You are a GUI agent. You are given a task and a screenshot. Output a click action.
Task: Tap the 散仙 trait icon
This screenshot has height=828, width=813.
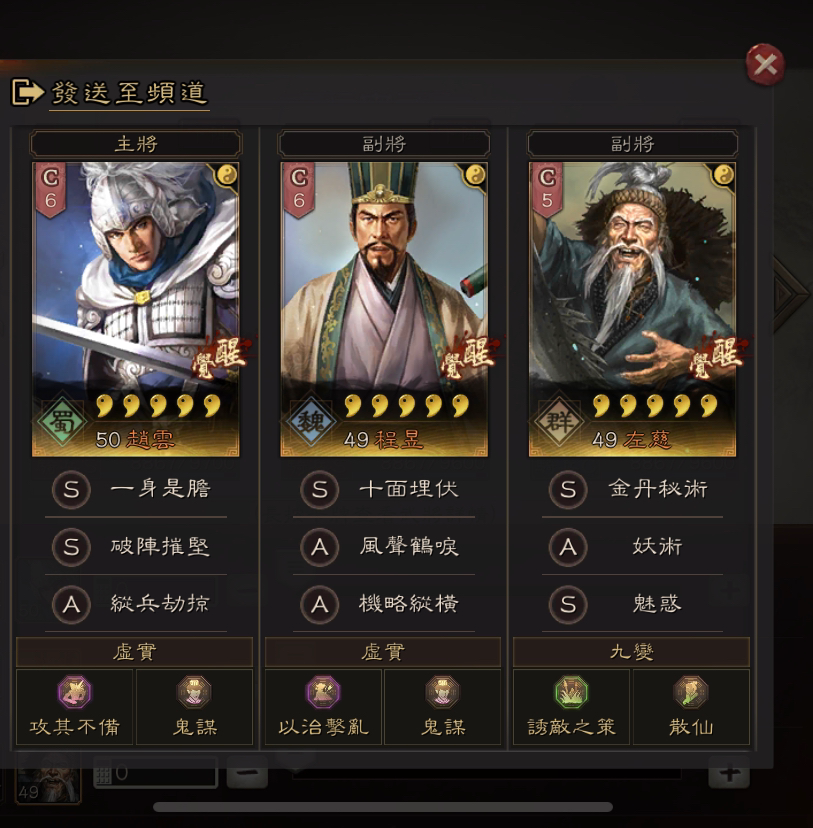[691, 692]
